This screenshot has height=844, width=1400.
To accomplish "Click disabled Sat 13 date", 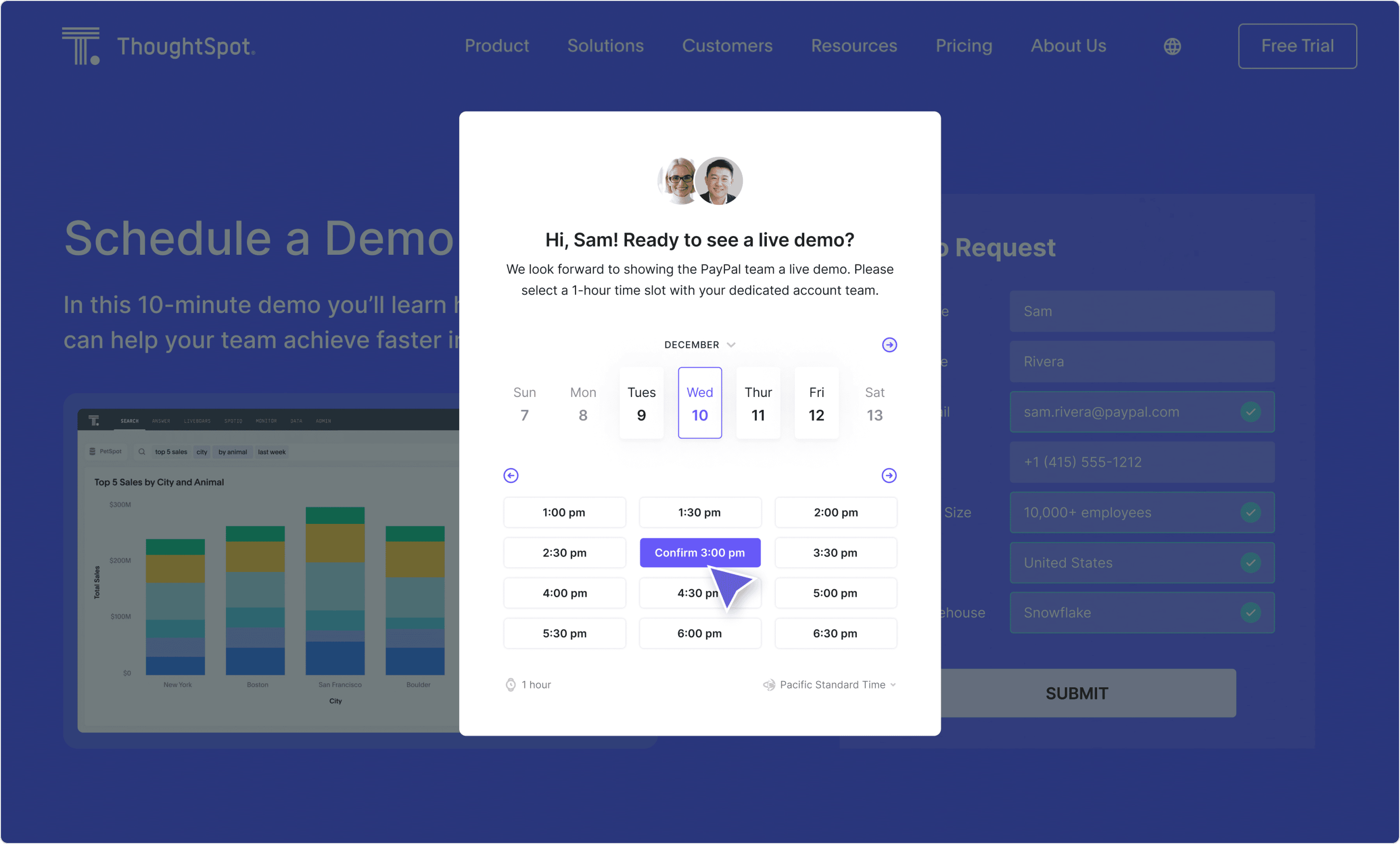I will pos(875,403).
